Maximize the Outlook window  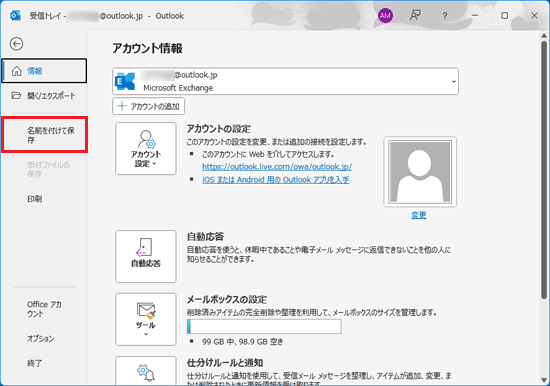pos(504,15)
